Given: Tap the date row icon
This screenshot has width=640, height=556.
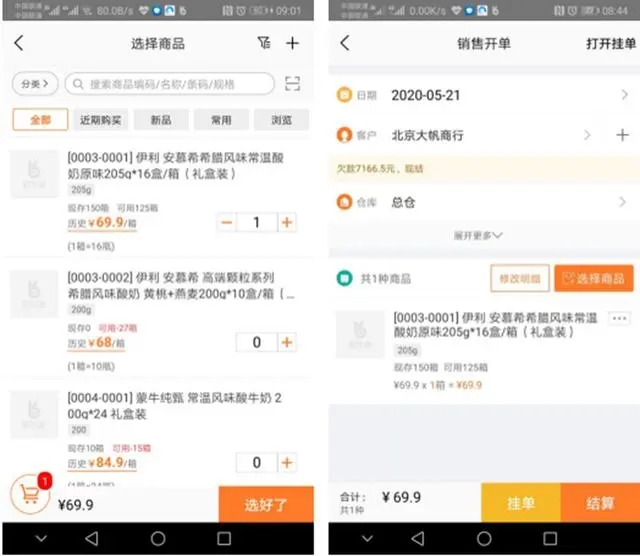Looking at the screenshot, I should (344, 95).
